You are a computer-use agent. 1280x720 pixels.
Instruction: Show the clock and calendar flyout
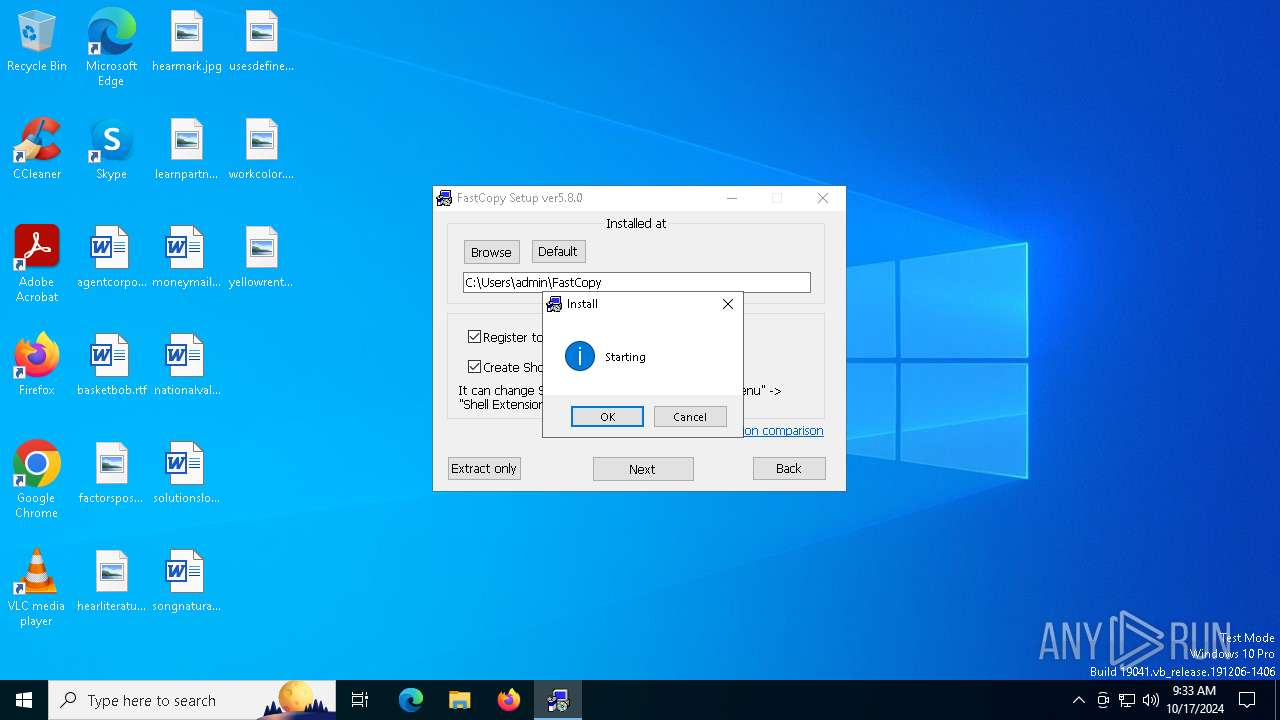point(1194,700)
